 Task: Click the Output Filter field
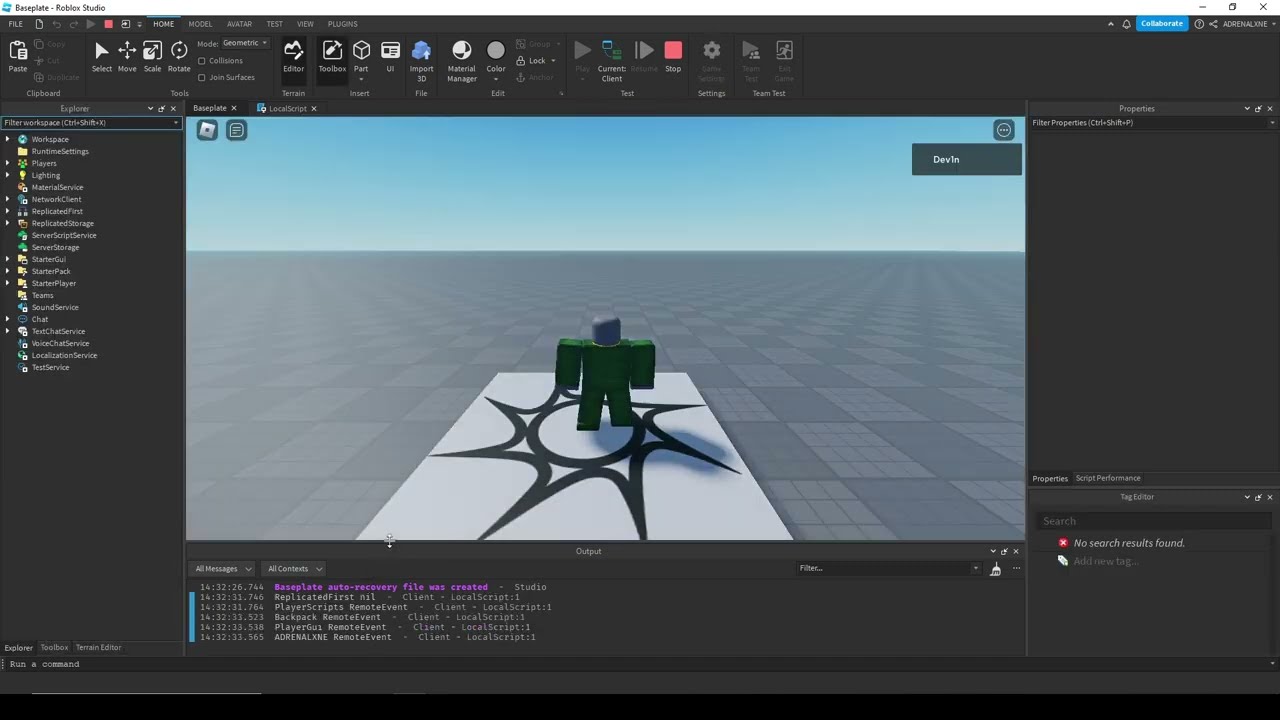click(888, 569)
